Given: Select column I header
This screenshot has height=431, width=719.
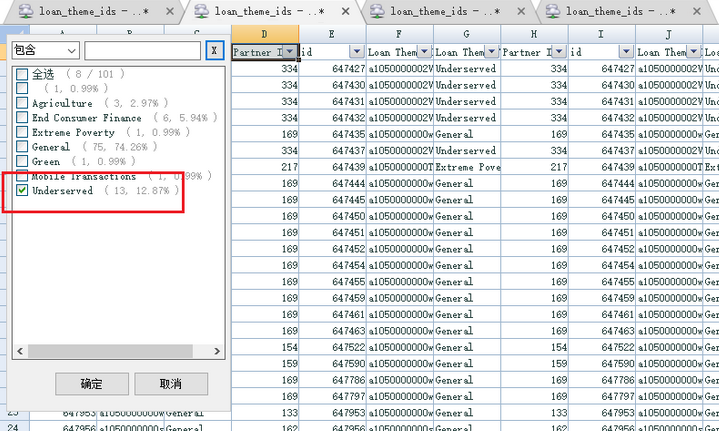Looking at the screenshot, I should (602, 34).
